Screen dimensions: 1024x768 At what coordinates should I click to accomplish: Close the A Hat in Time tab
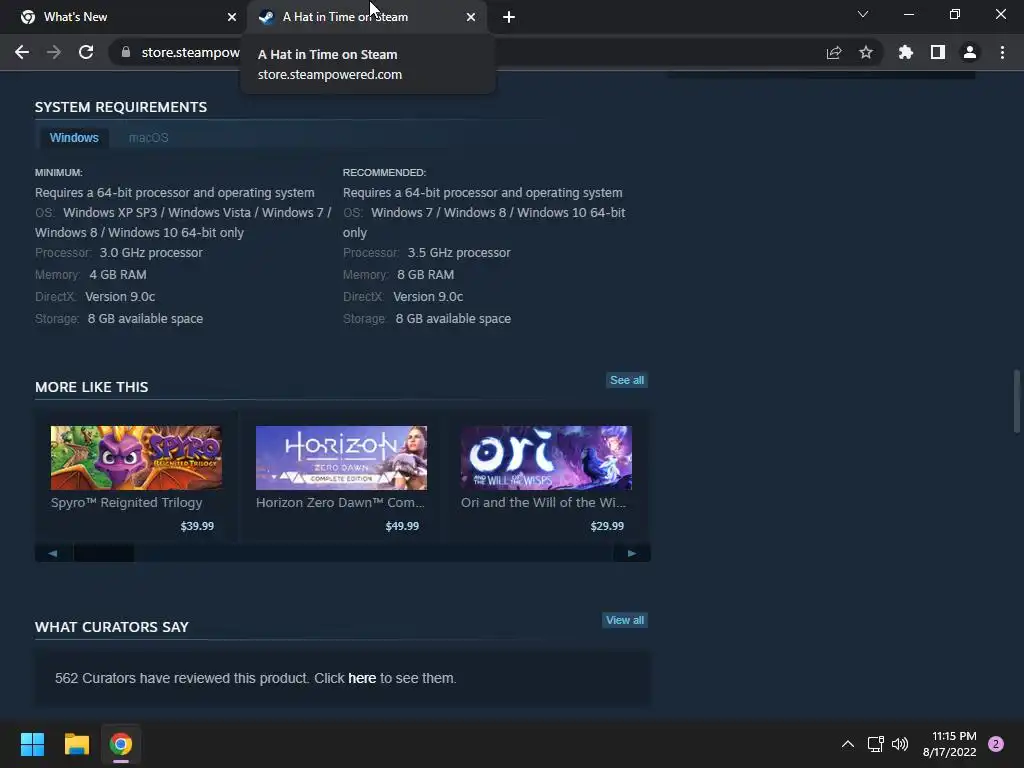[471, 17]
